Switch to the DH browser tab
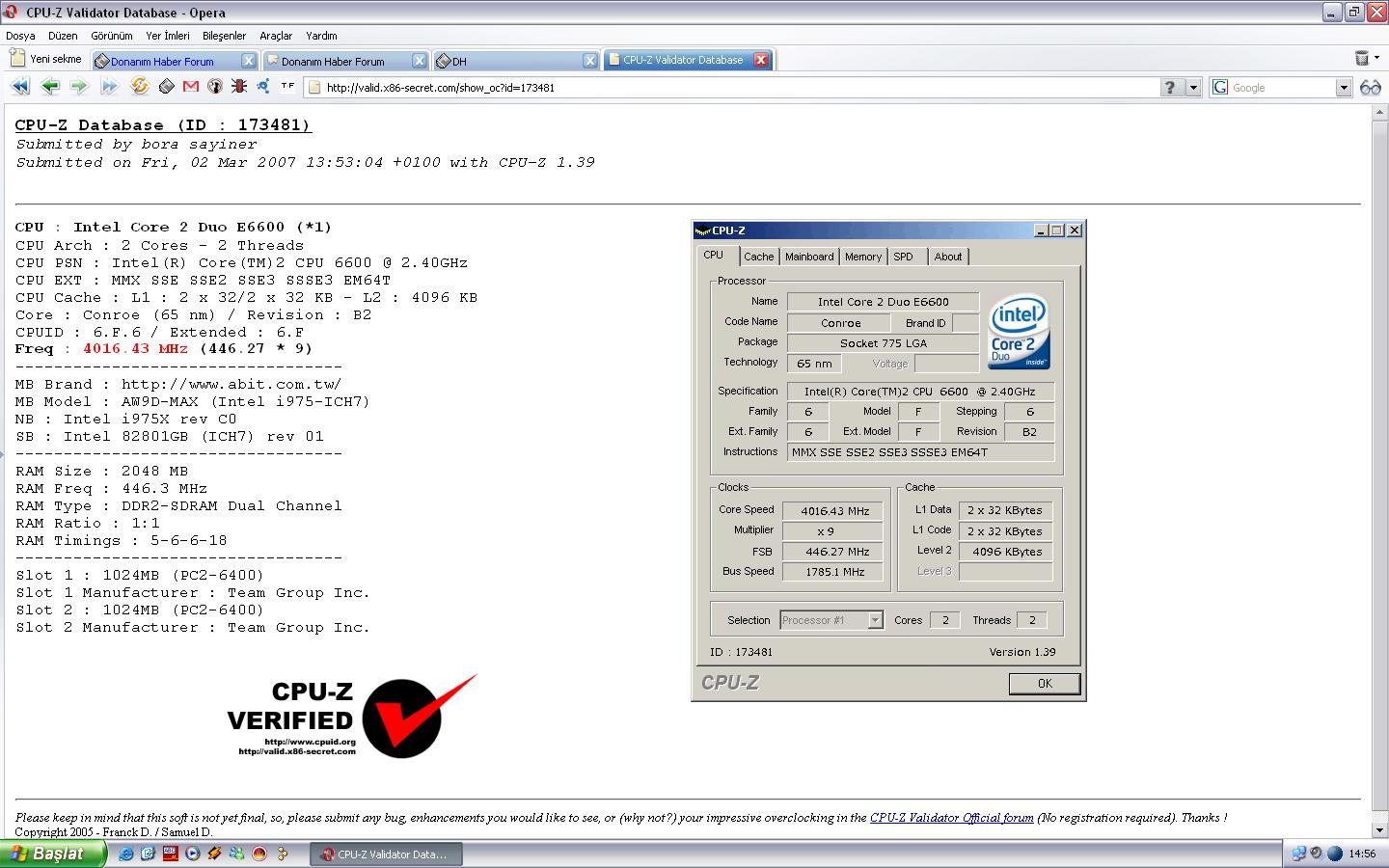The width and height of the screenshot is (1389, 868). pyautogui.click(x=516, y=60)
